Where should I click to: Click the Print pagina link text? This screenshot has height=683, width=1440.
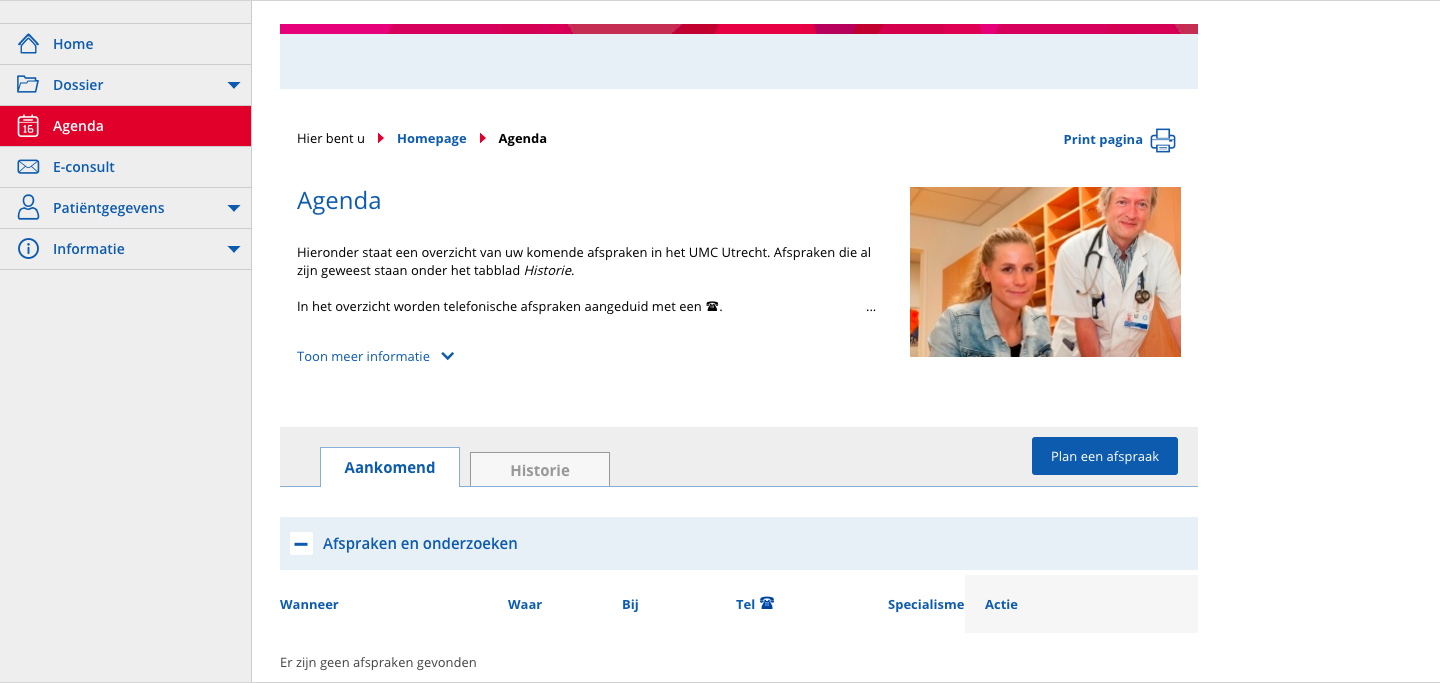pyautogui.click(x=1102, y=140)
